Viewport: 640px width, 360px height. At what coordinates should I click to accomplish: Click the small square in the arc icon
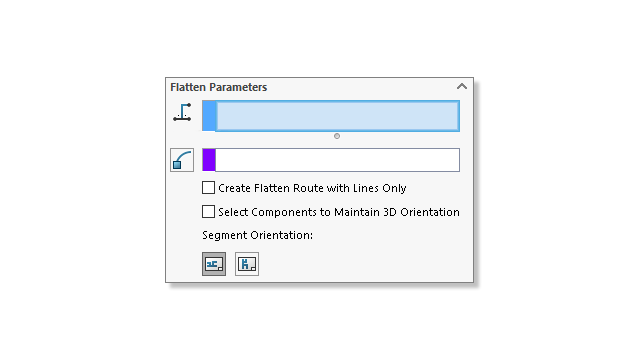pyautogui.click(x=177, y=165)
